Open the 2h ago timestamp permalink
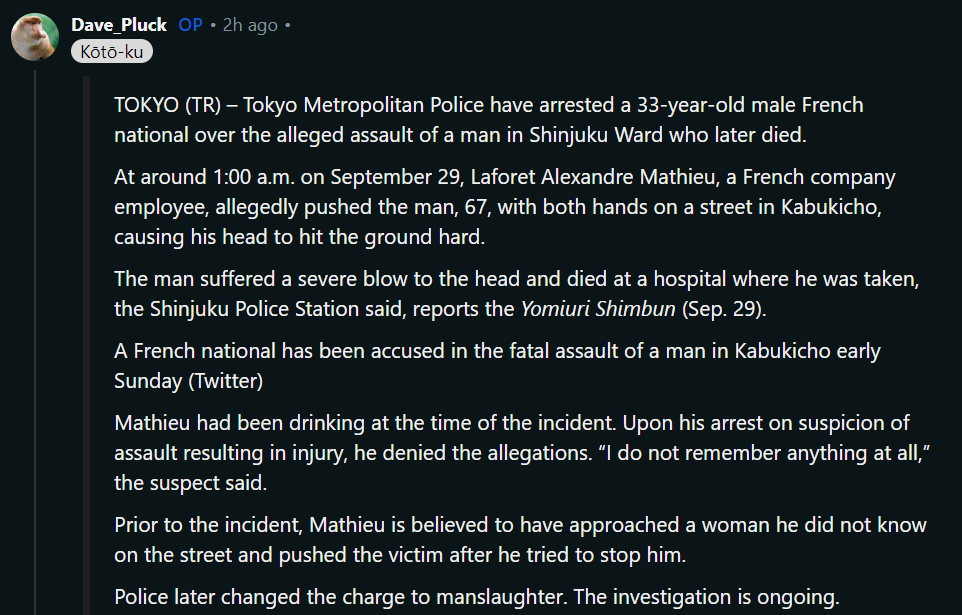The width and height of the screenshot is (962, 615). click(250, 25)
